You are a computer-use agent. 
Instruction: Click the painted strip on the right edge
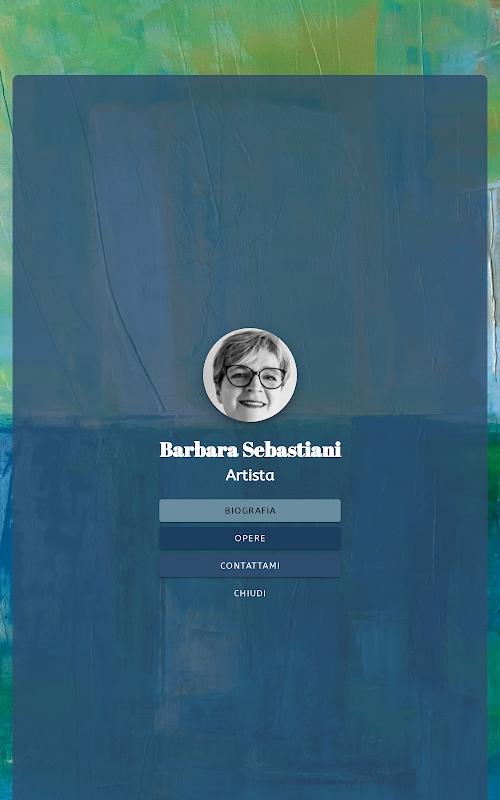pos(494,434)
